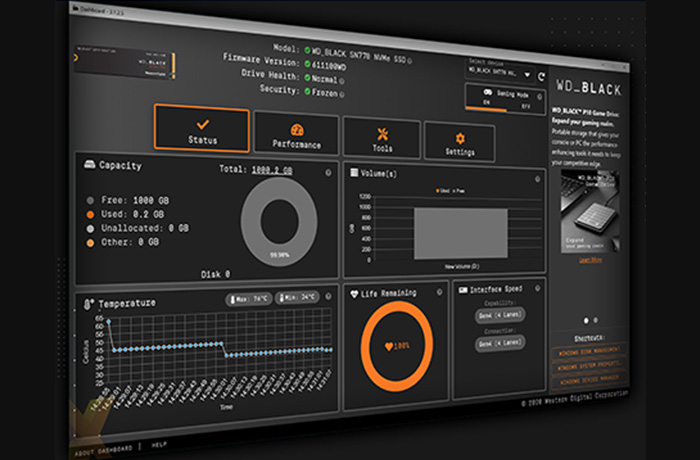Click the Life Remaining info icon
700x460 pixels.
click(439, 292)
